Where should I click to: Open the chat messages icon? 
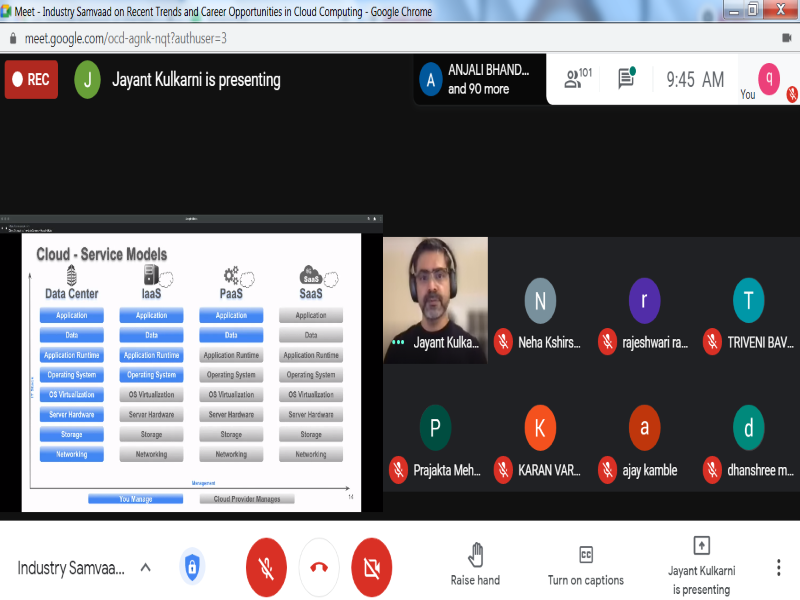coord(627,79)
